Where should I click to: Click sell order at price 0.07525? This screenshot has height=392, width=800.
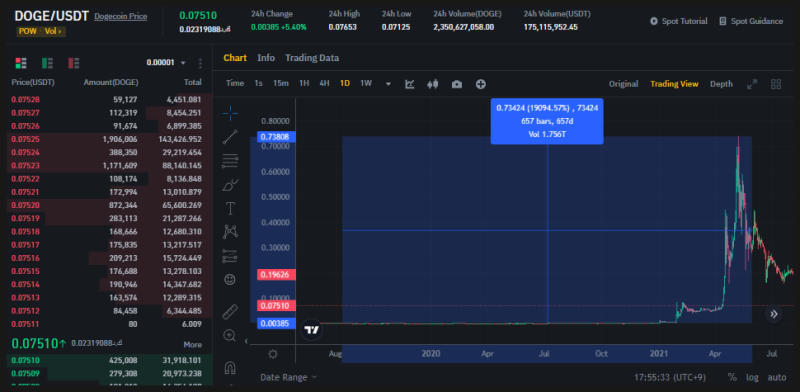tap(109, 139)
